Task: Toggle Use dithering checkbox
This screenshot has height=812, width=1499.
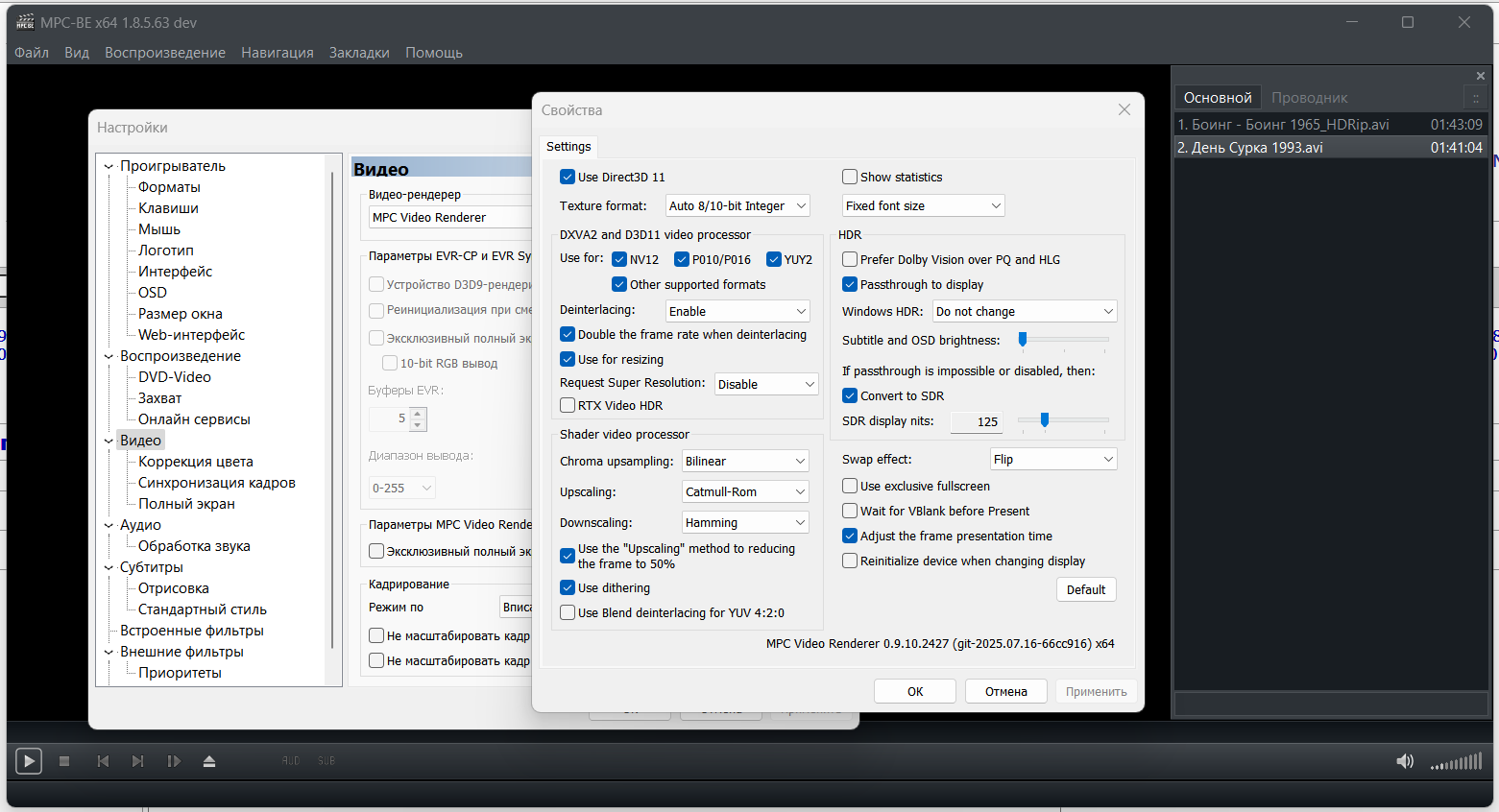Action: pyautogui.click(x=568, y=587)
